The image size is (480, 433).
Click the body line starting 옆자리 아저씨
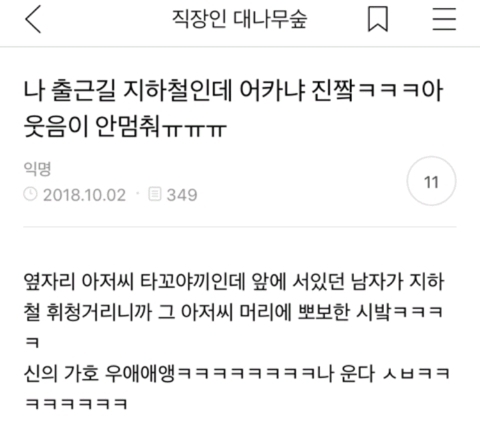click(234, 282)
